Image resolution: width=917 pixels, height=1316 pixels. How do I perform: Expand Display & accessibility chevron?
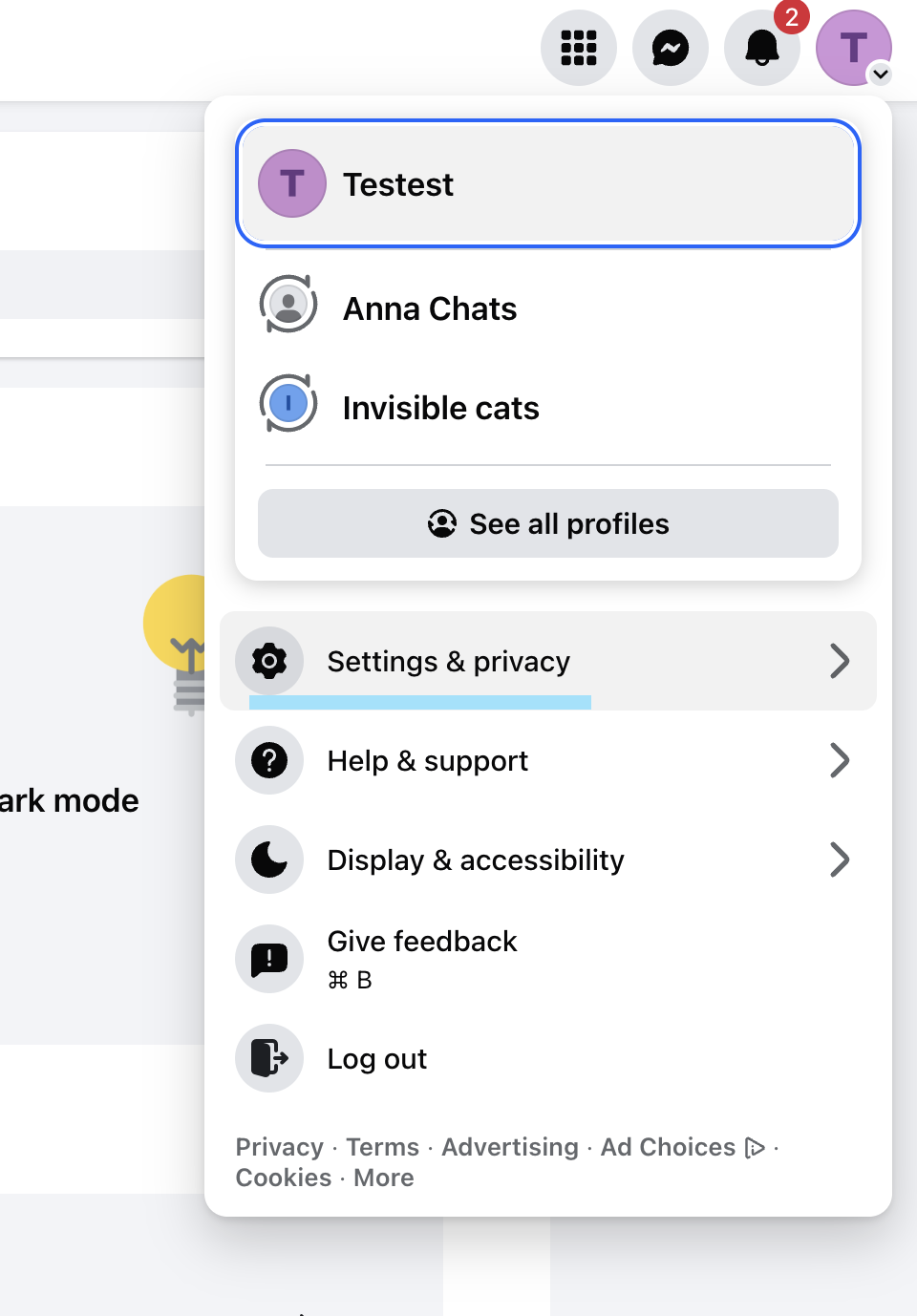click(x=839, y=860)
